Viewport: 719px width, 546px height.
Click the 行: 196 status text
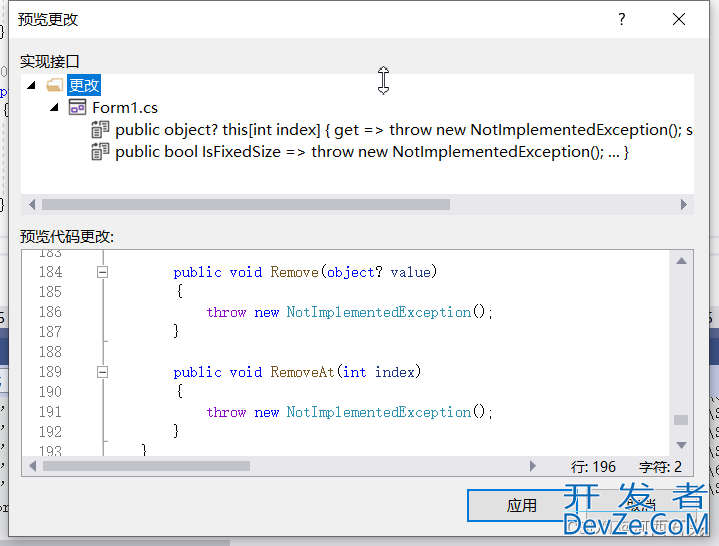593,467
